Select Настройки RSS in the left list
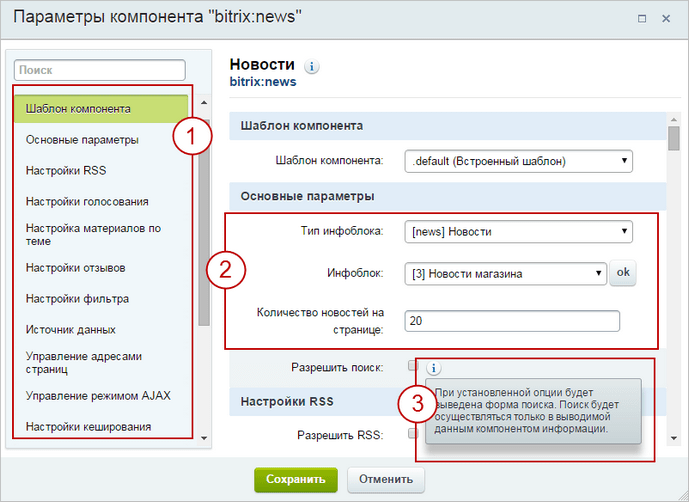 66,171
